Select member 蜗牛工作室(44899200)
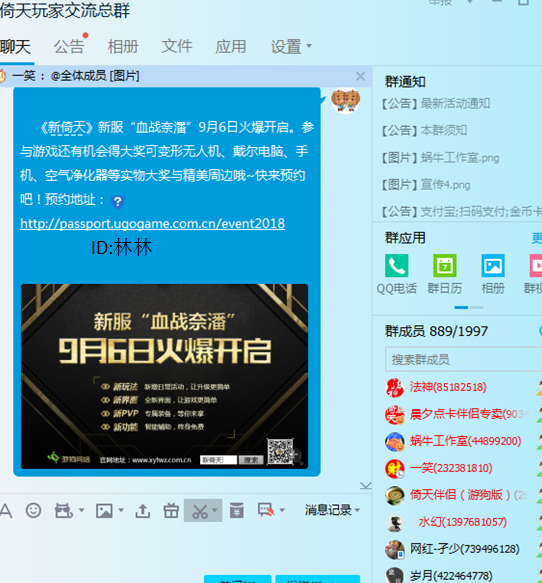The height and width of the screenshot is (583, 542). coord(465,441)
